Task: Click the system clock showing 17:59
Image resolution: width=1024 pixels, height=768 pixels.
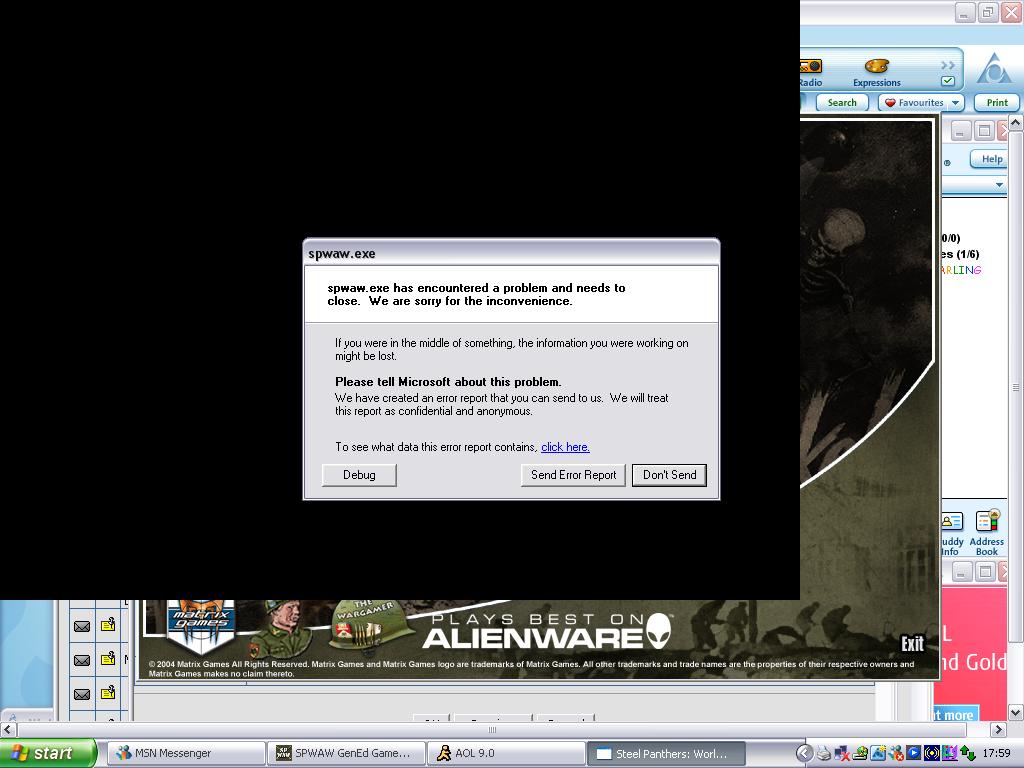Action: [x=997, y=754]
